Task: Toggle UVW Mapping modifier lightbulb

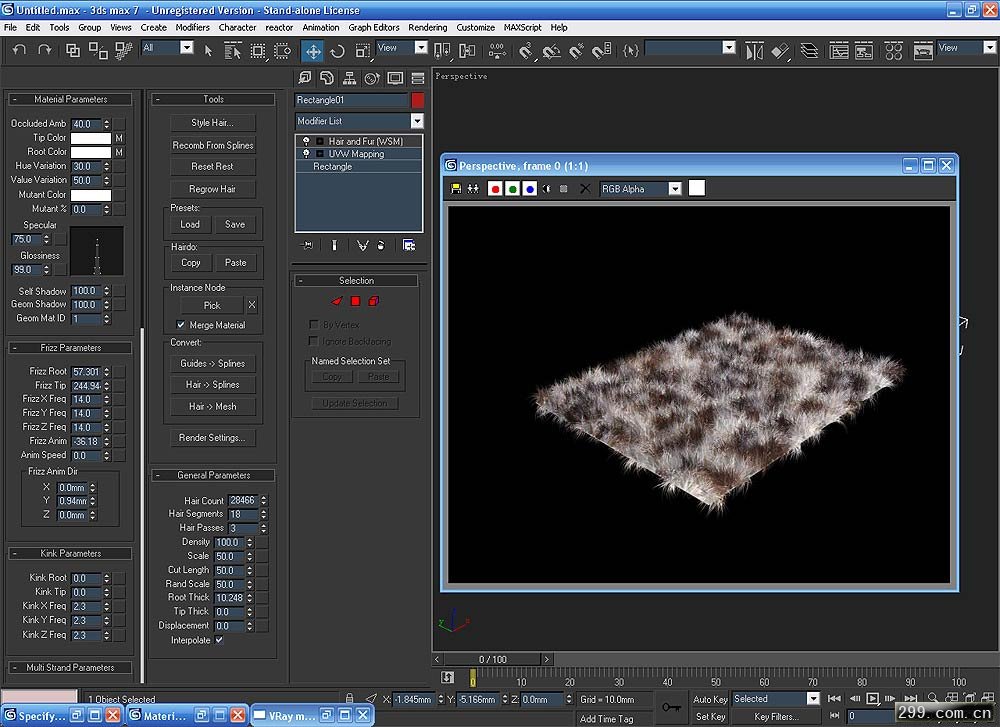Action: click(307, 154)
